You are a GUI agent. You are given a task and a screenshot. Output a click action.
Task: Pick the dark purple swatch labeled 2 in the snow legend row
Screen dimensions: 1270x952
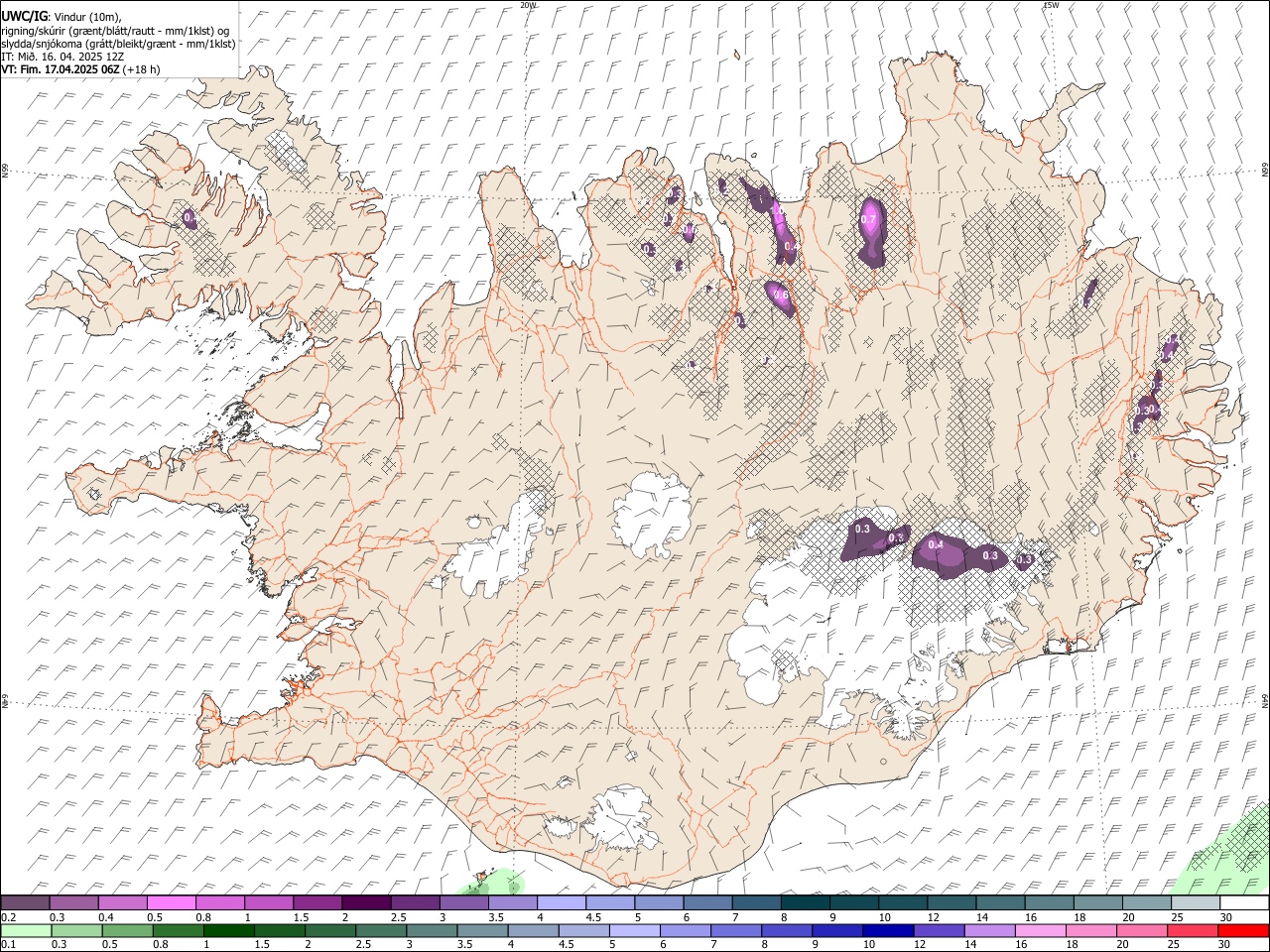point(365,902)
